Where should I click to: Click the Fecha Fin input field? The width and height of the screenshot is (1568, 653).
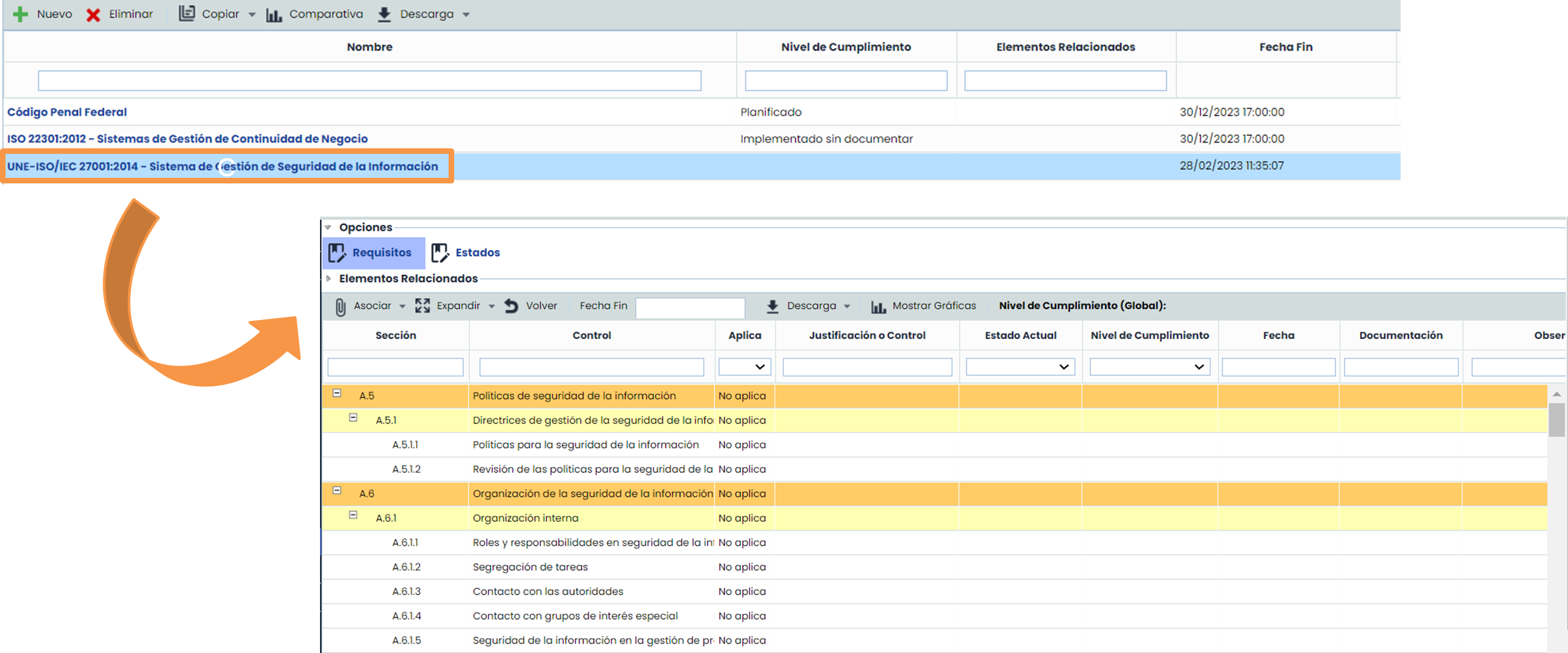point(690,307)
